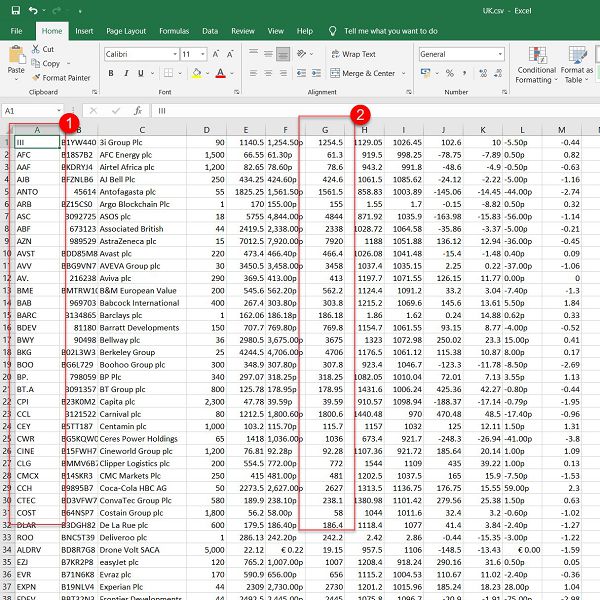This screenshot has width=600, height=600.
Task: Toggle Align Right
Action: click(x=283, y=73)
